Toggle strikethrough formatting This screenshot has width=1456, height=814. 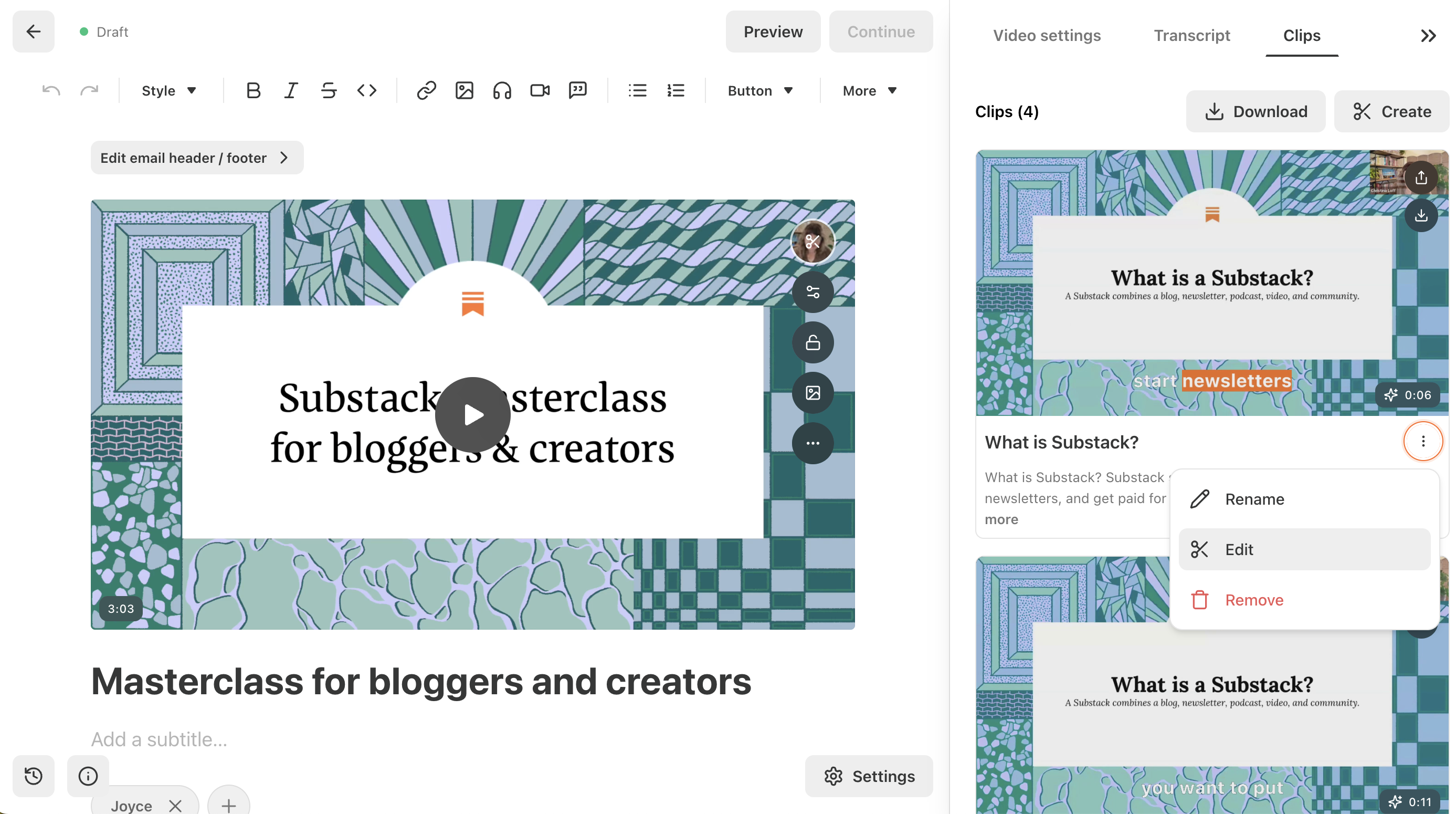(x=329, y=90)
